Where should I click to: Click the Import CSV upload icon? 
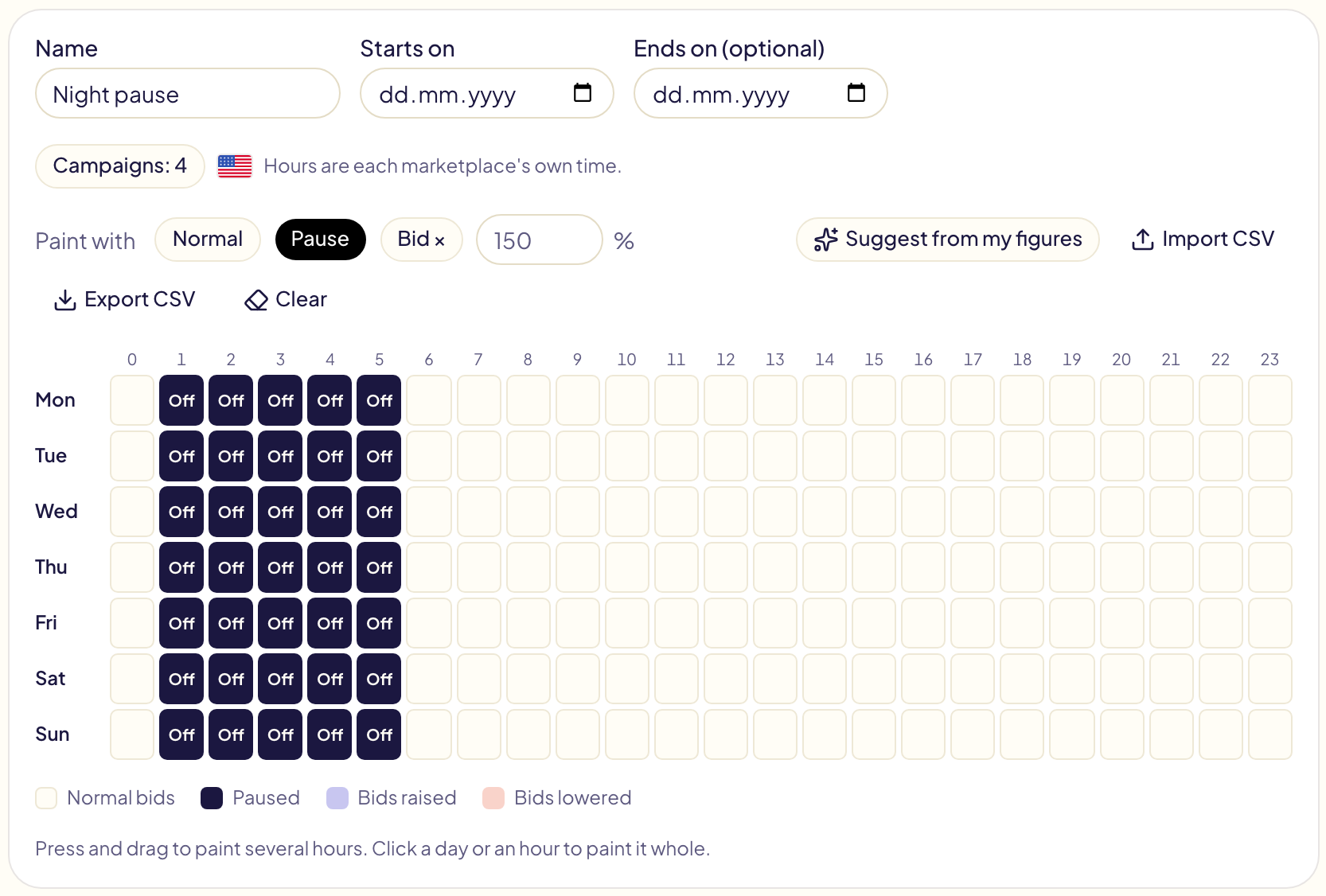click(1143, 240)
